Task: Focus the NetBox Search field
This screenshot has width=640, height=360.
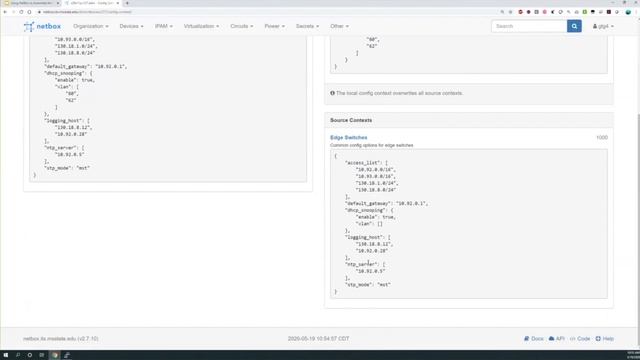Action: click(529, 26)
